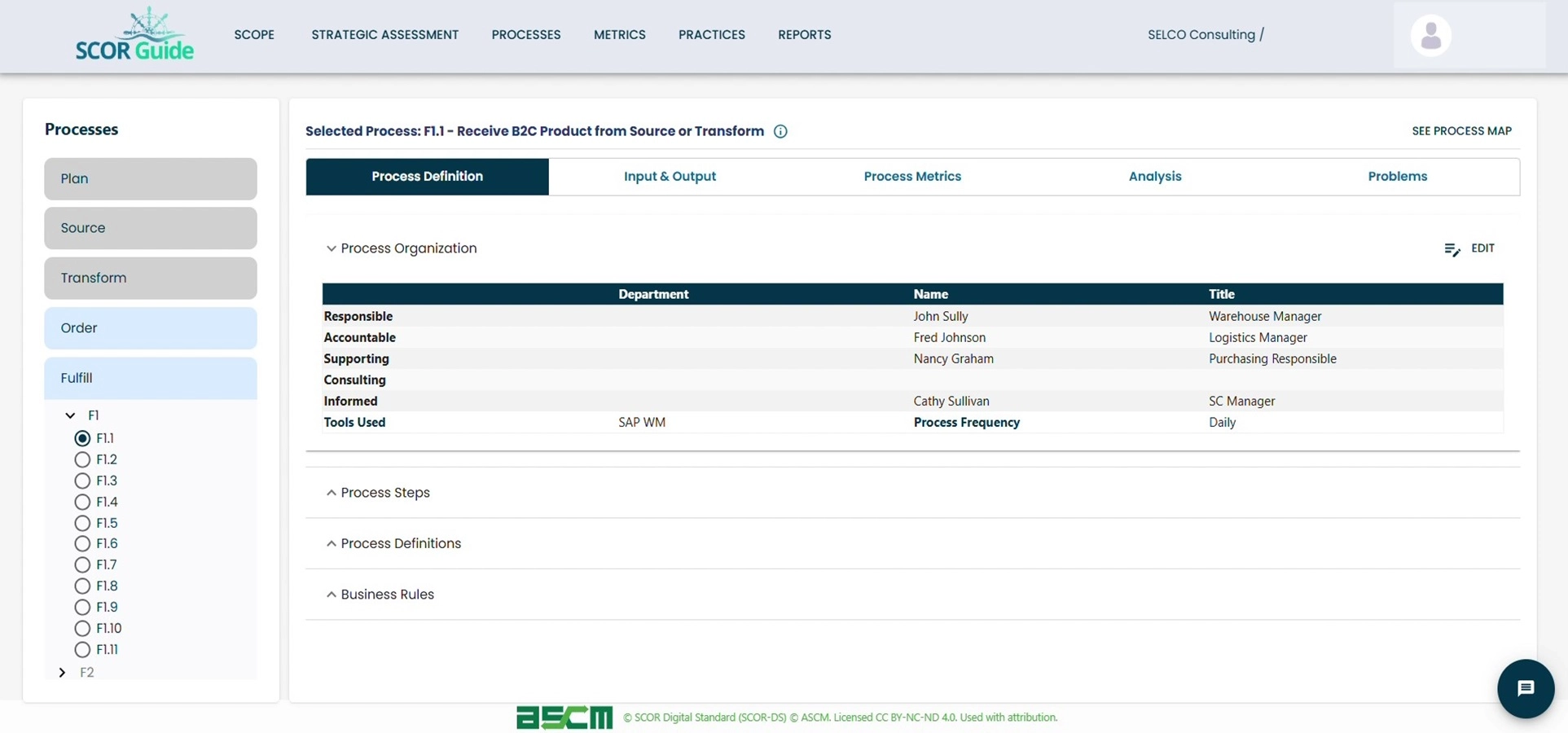
Task: Click the SCOR Guide logo
Action: [x=135, y=35]
